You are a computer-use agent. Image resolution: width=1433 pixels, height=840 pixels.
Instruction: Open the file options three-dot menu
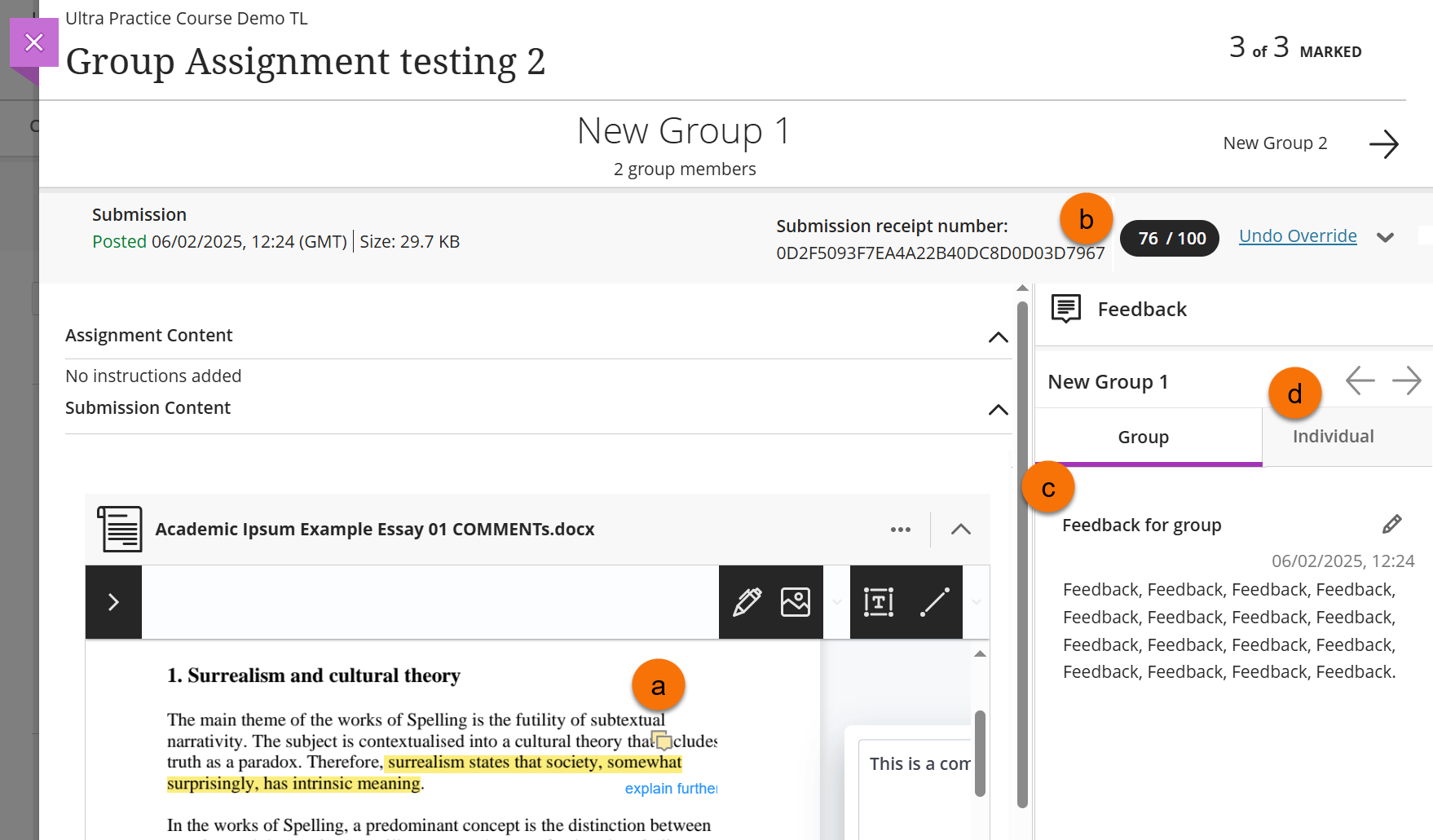[x=900, y=530]
